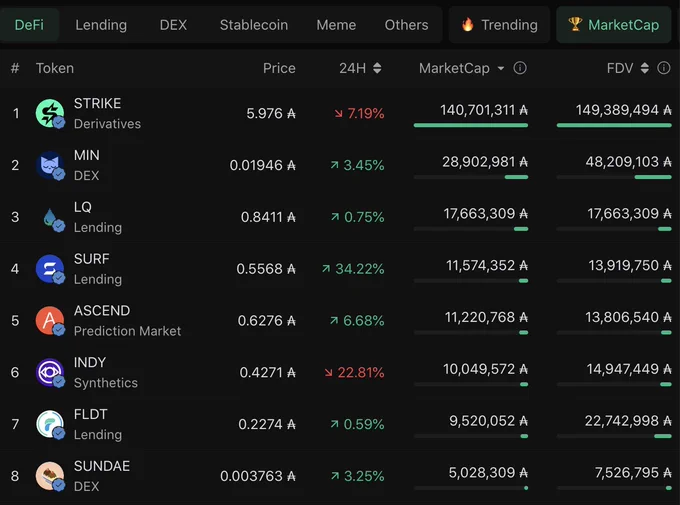
Task: Open the Stablecoin tab
Action: point(254,25)
